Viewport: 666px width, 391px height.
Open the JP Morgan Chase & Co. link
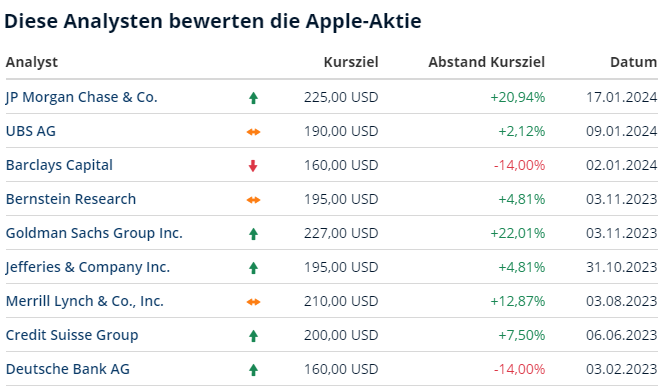(82, 97)
